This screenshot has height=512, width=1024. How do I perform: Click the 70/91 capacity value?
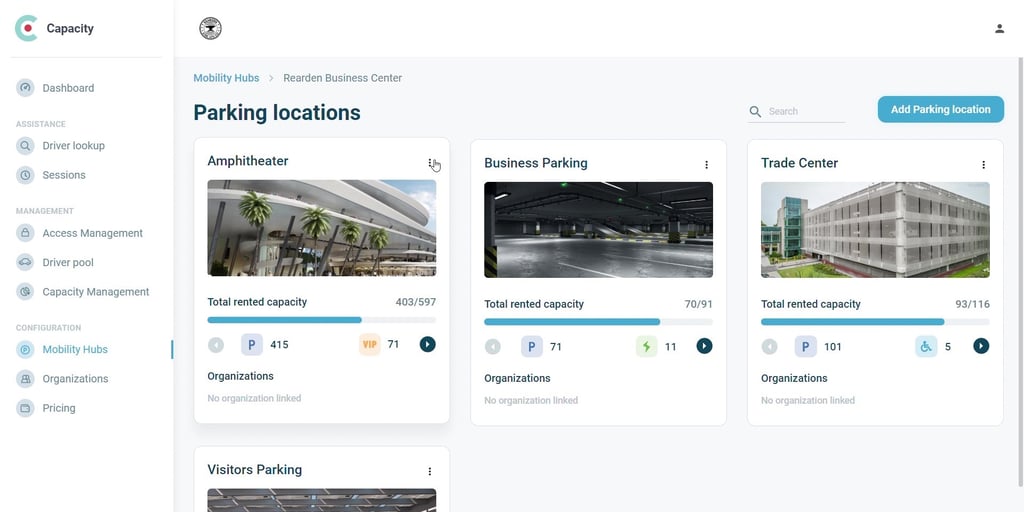pyautogui.click(x=698, y=304)
